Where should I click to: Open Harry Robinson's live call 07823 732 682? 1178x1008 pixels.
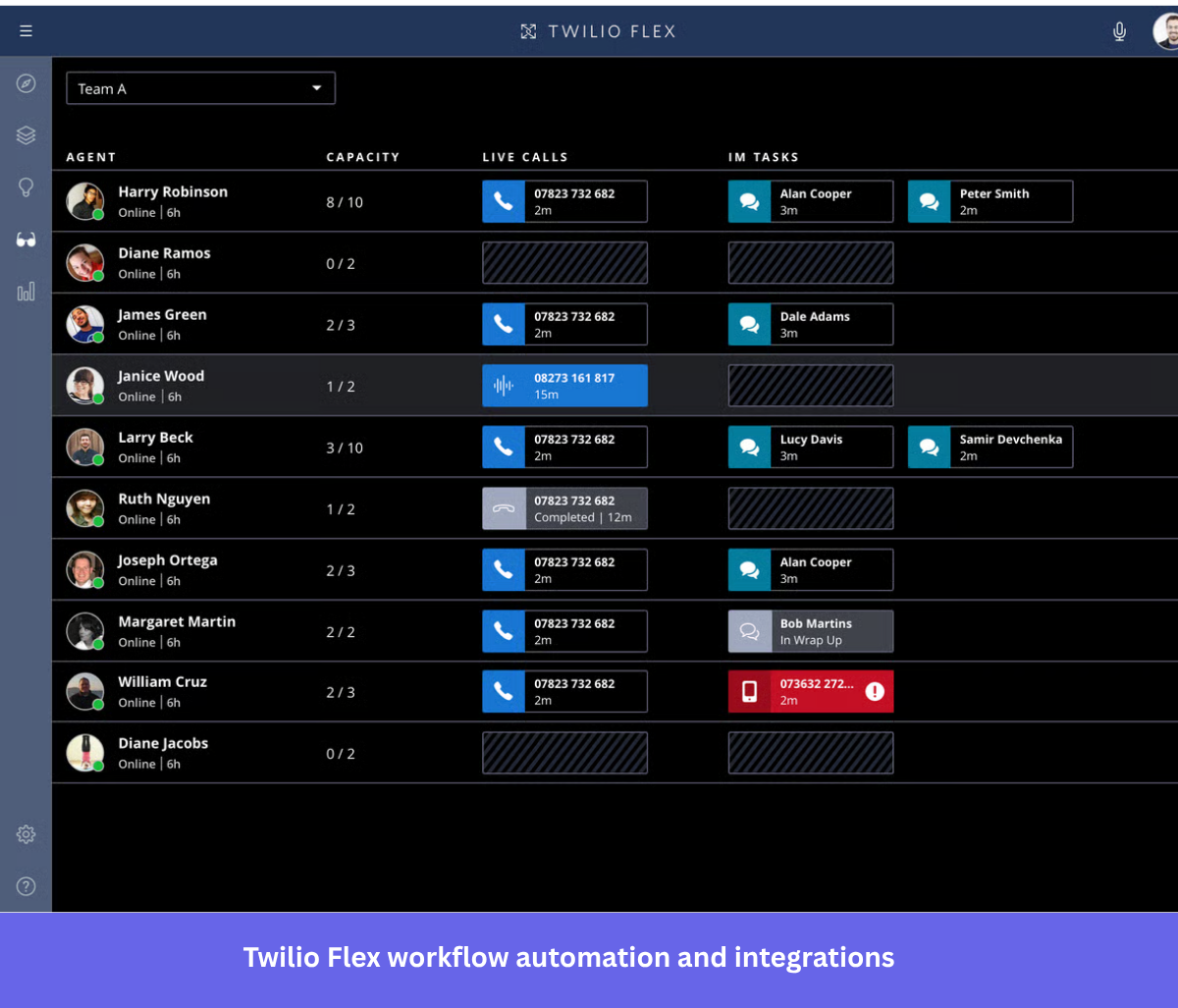point(564,201)
